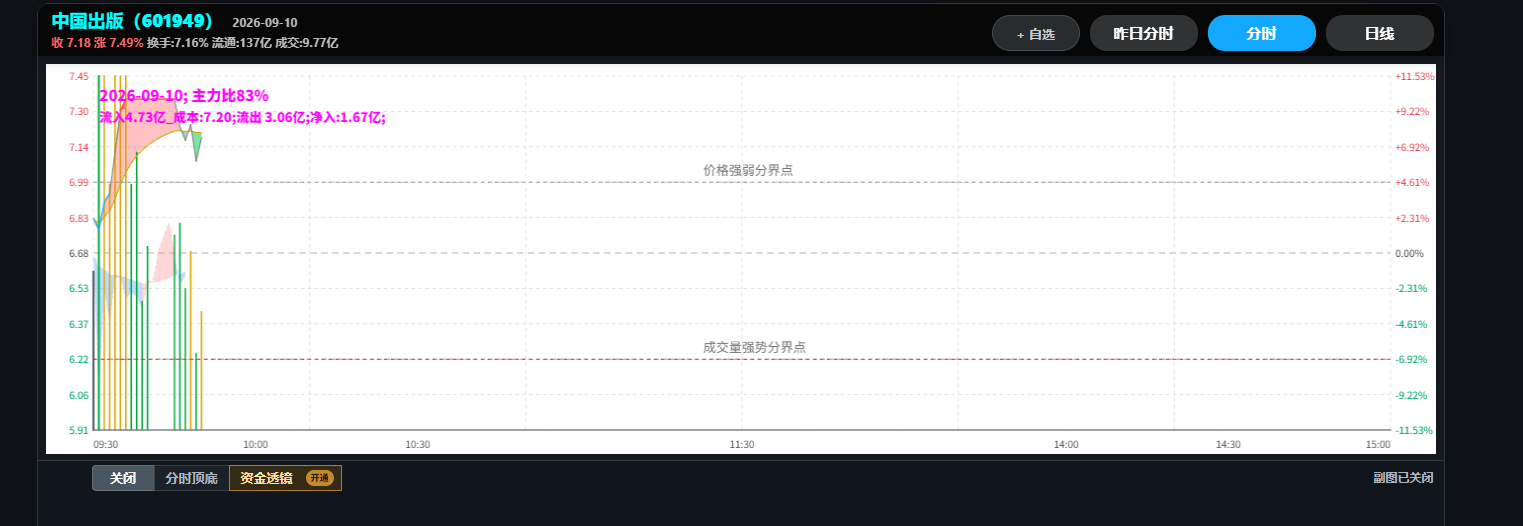Click the 7.45 price axis label
The image size is (1523, 526).
(x=78, y=77)
